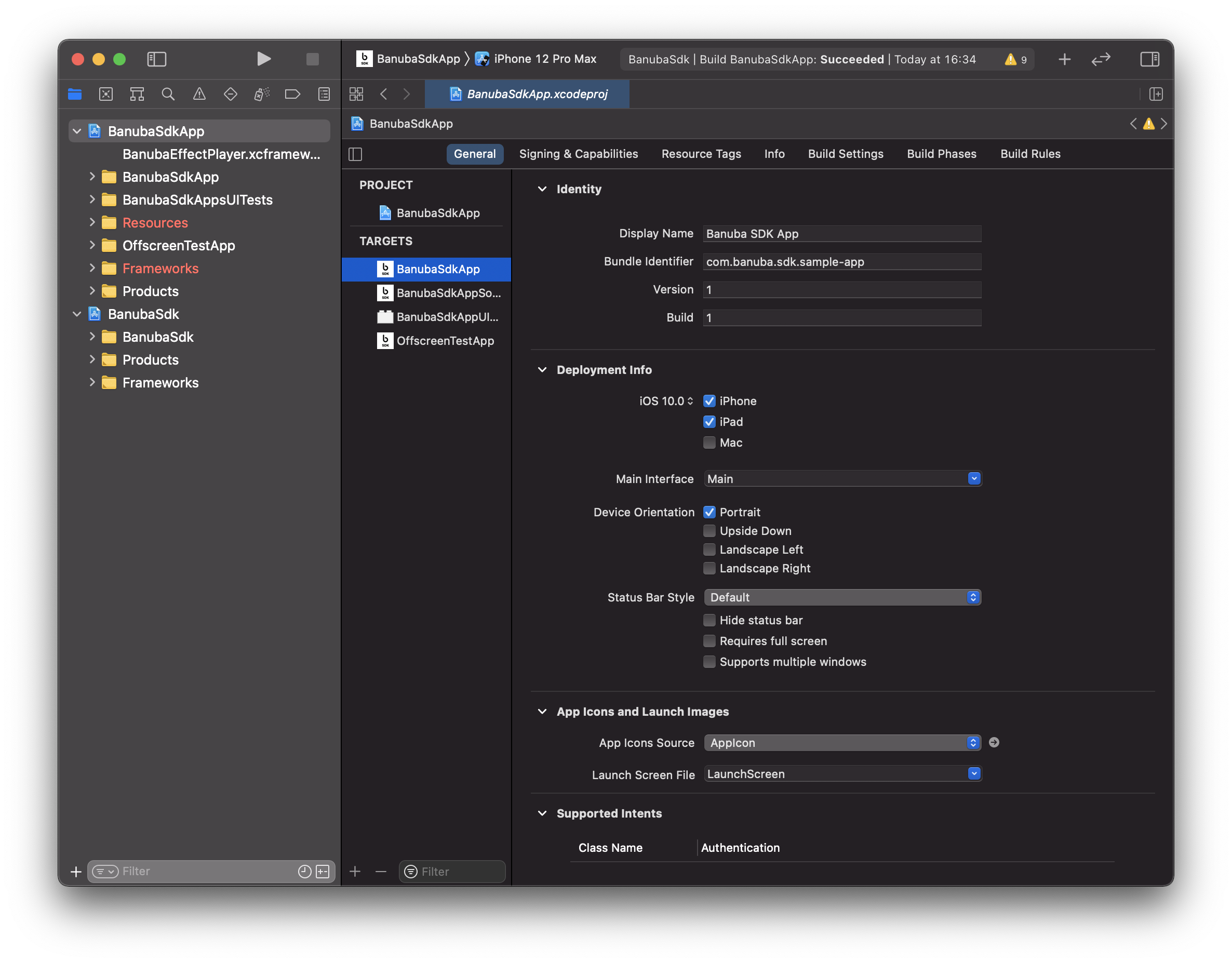Select the BanubaSdkApp scheme in toolbar

point(408,59)
